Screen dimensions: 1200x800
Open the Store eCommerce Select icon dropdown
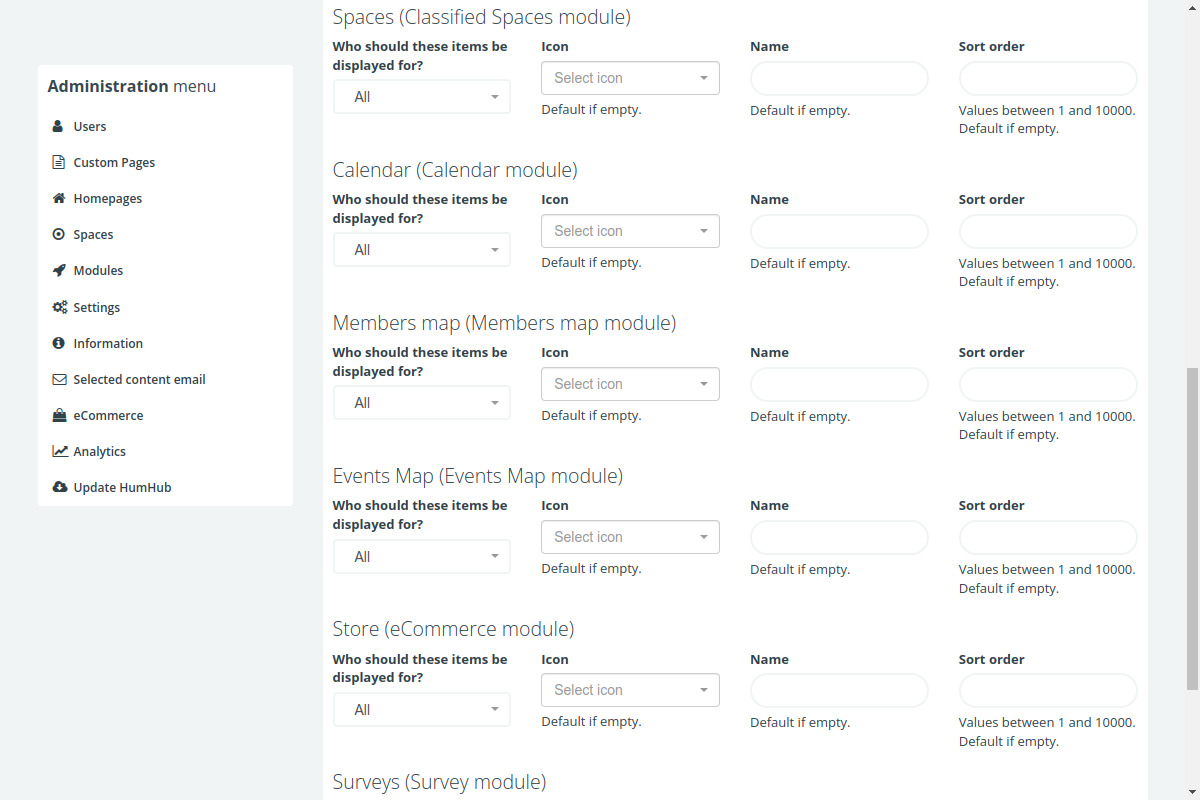point(630,690)
